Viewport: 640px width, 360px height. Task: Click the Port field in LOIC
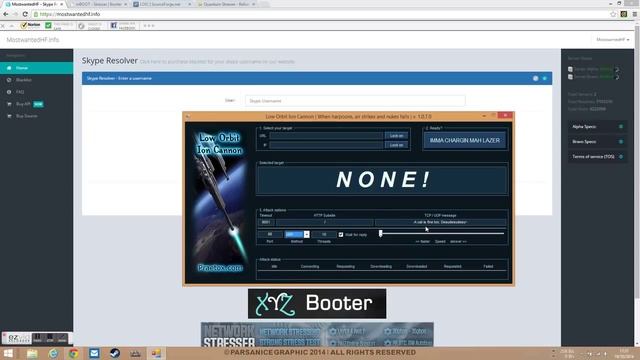[269, 234]
